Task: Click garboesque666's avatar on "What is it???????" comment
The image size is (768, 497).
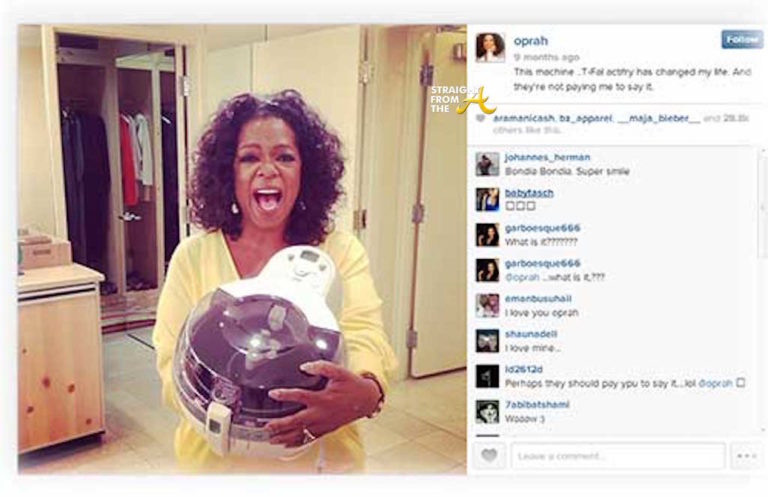Action: click(487, 235)
